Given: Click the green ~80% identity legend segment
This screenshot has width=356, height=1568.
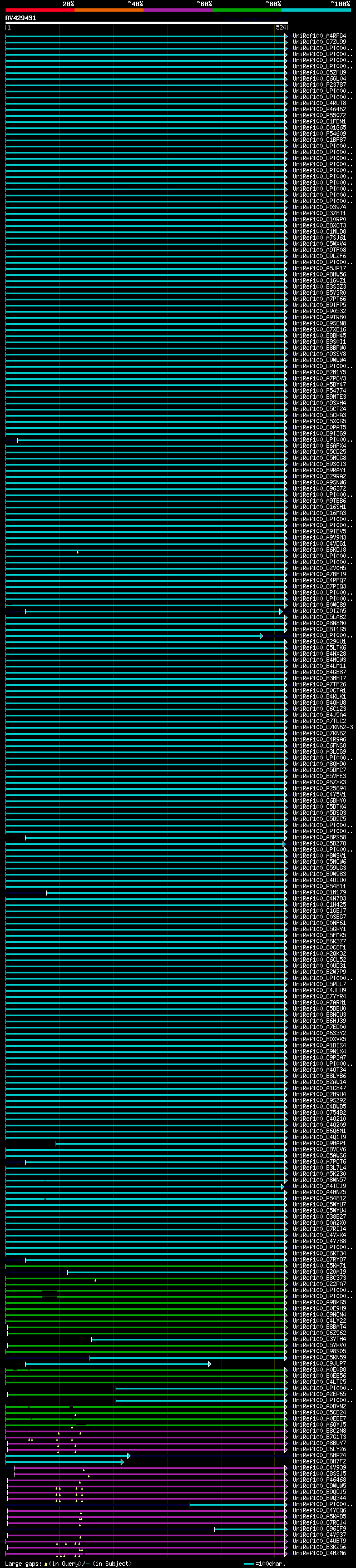Looking at the screenshot, I should coord(247,10).
